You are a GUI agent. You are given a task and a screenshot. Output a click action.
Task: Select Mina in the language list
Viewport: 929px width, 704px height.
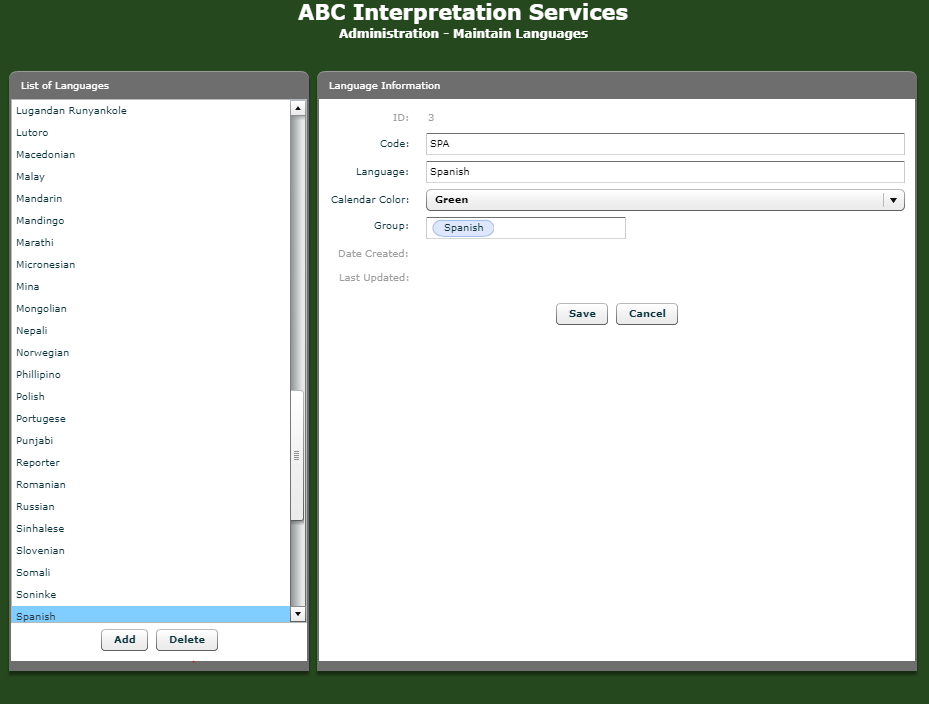(x=151, y=287)
